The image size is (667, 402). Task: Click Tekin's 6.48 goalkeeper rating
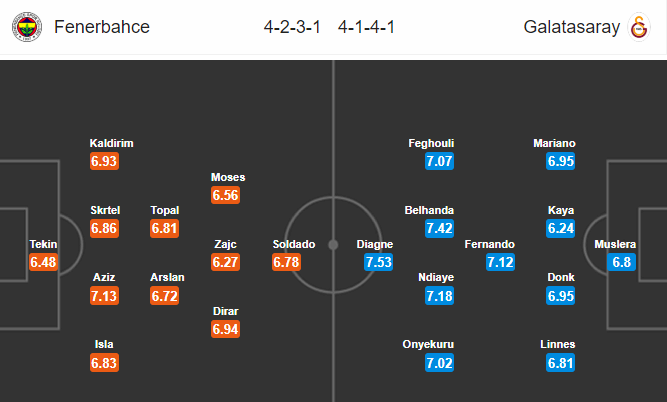[43, 262]
